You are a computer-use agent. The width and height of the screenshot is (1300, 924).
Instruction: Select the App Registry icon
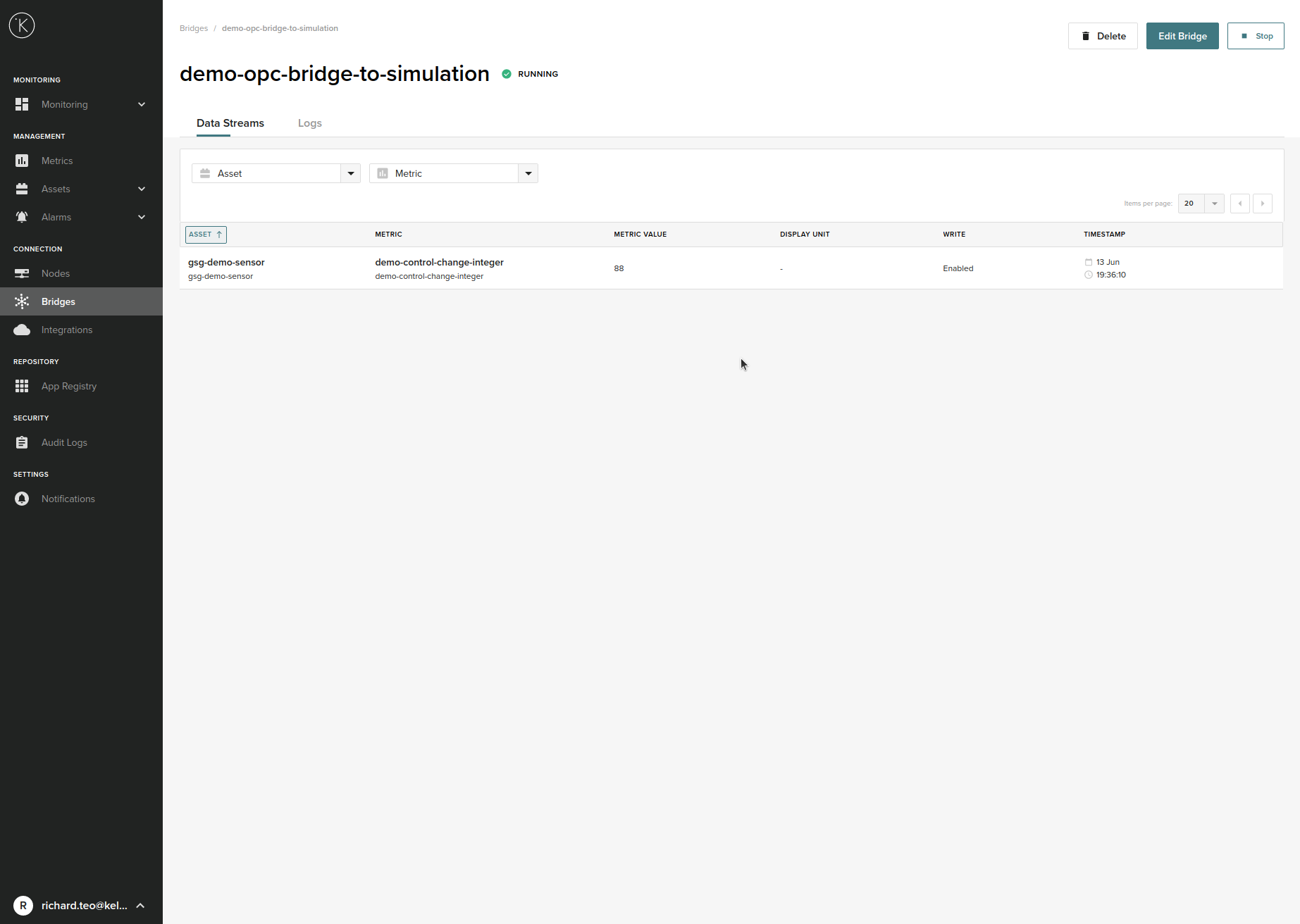[22, 386]
